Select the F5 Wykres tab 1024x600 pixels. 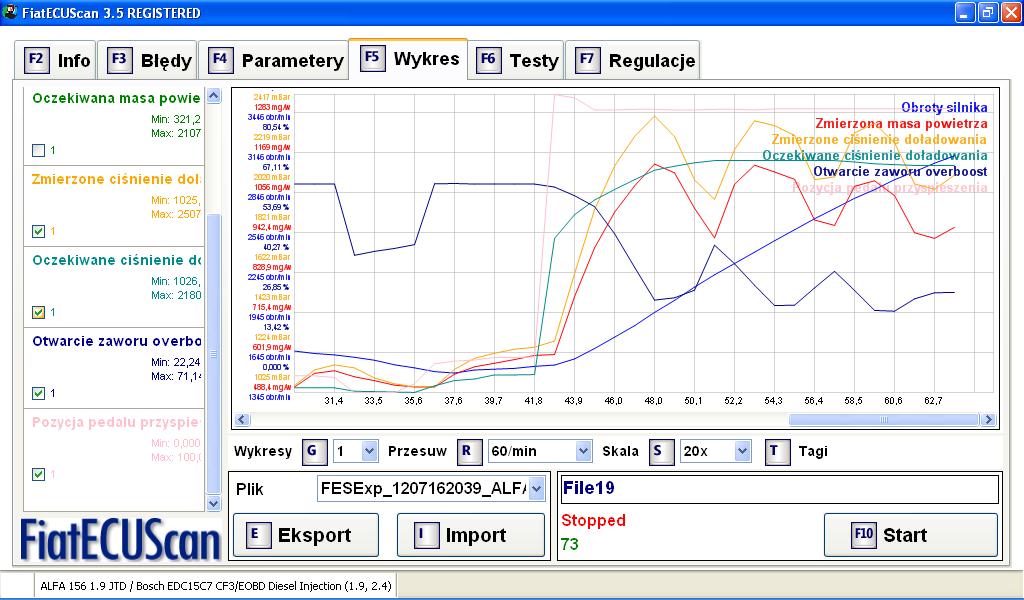tap(409, 58)
